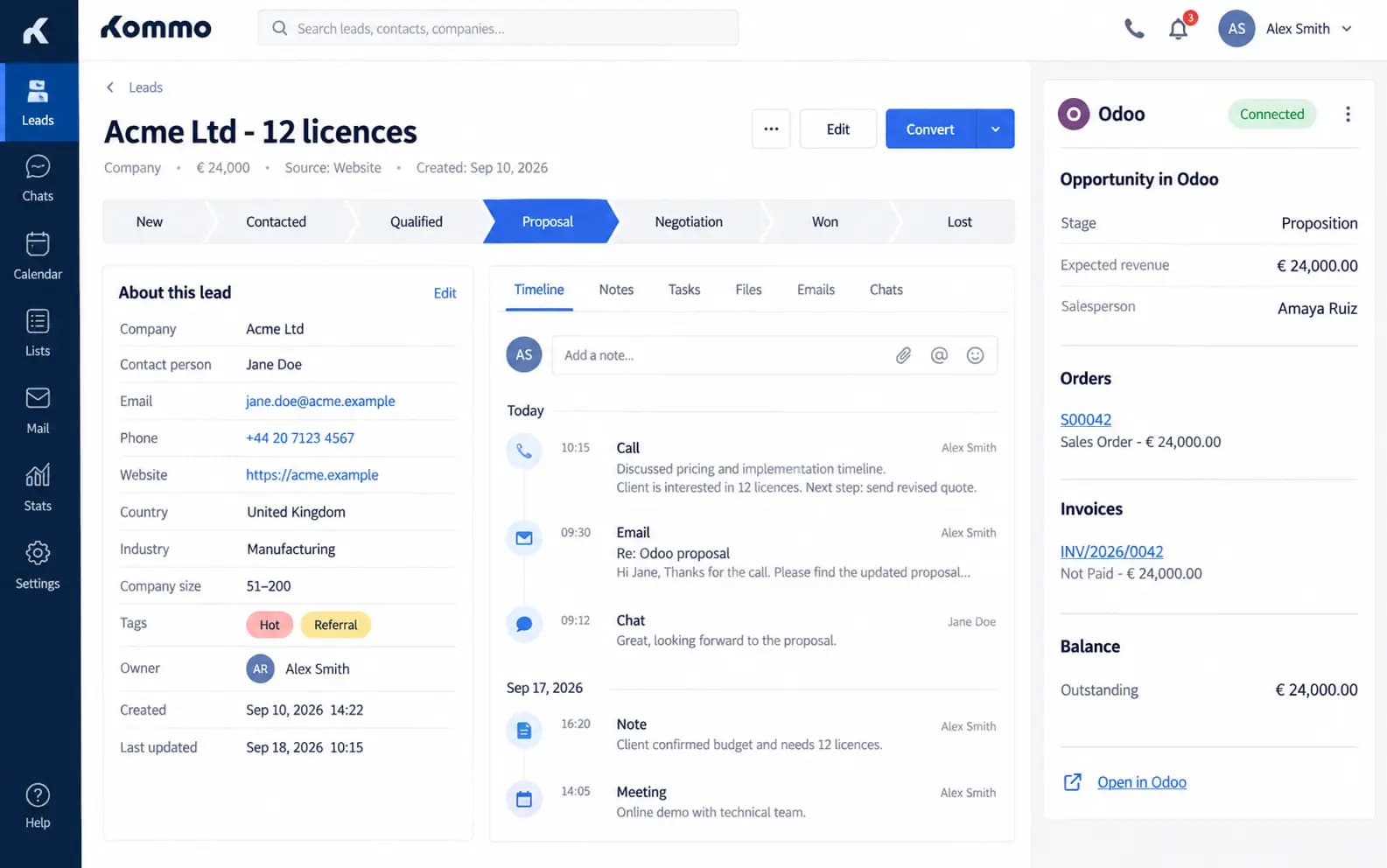The height and width of the screenshot is (868, 1387).
Task: Click the Convert button
Action: click(930, 129)
